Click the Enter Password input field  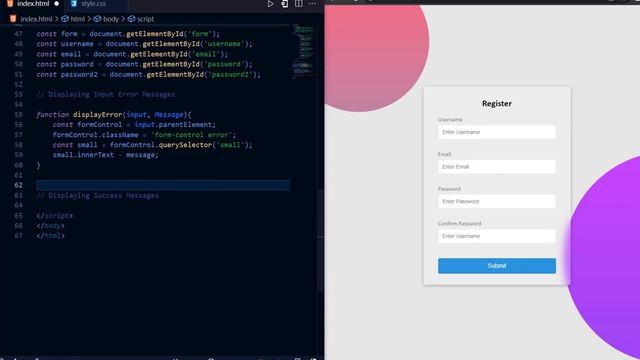(497, 202)
